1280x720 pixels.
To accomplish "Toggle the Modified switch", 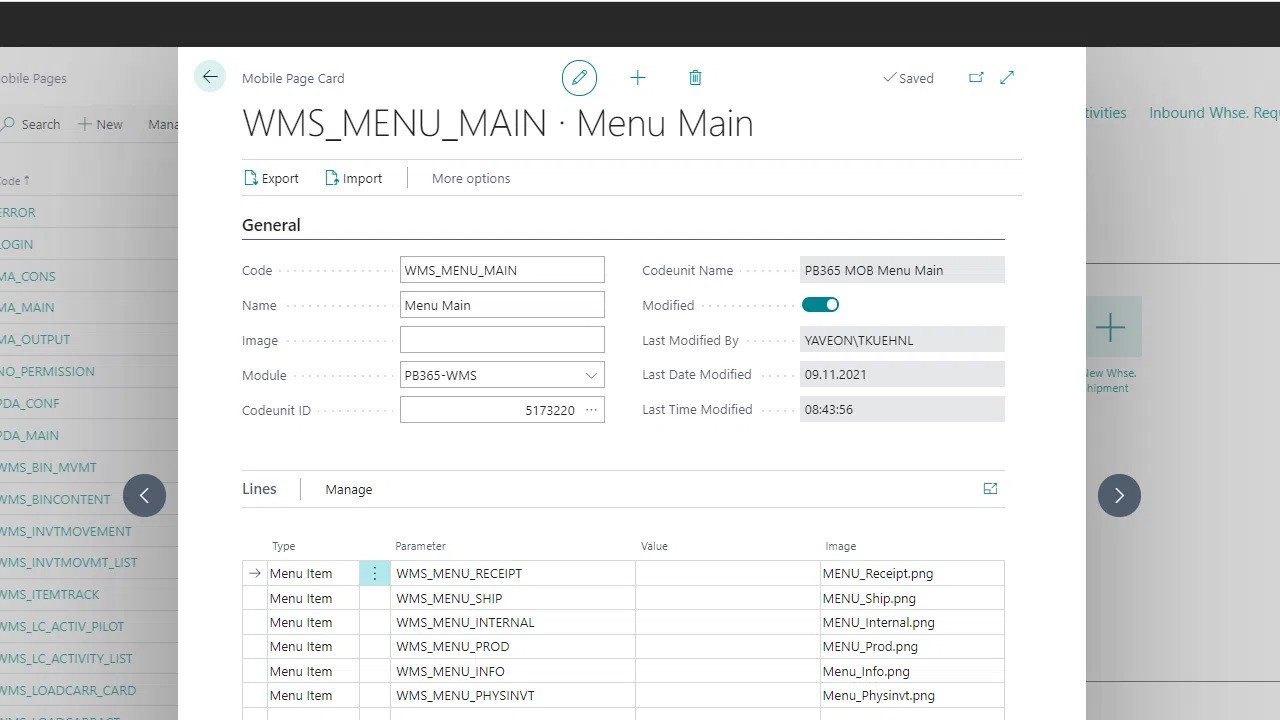I will pyautogui.click(x=820, y=305).
